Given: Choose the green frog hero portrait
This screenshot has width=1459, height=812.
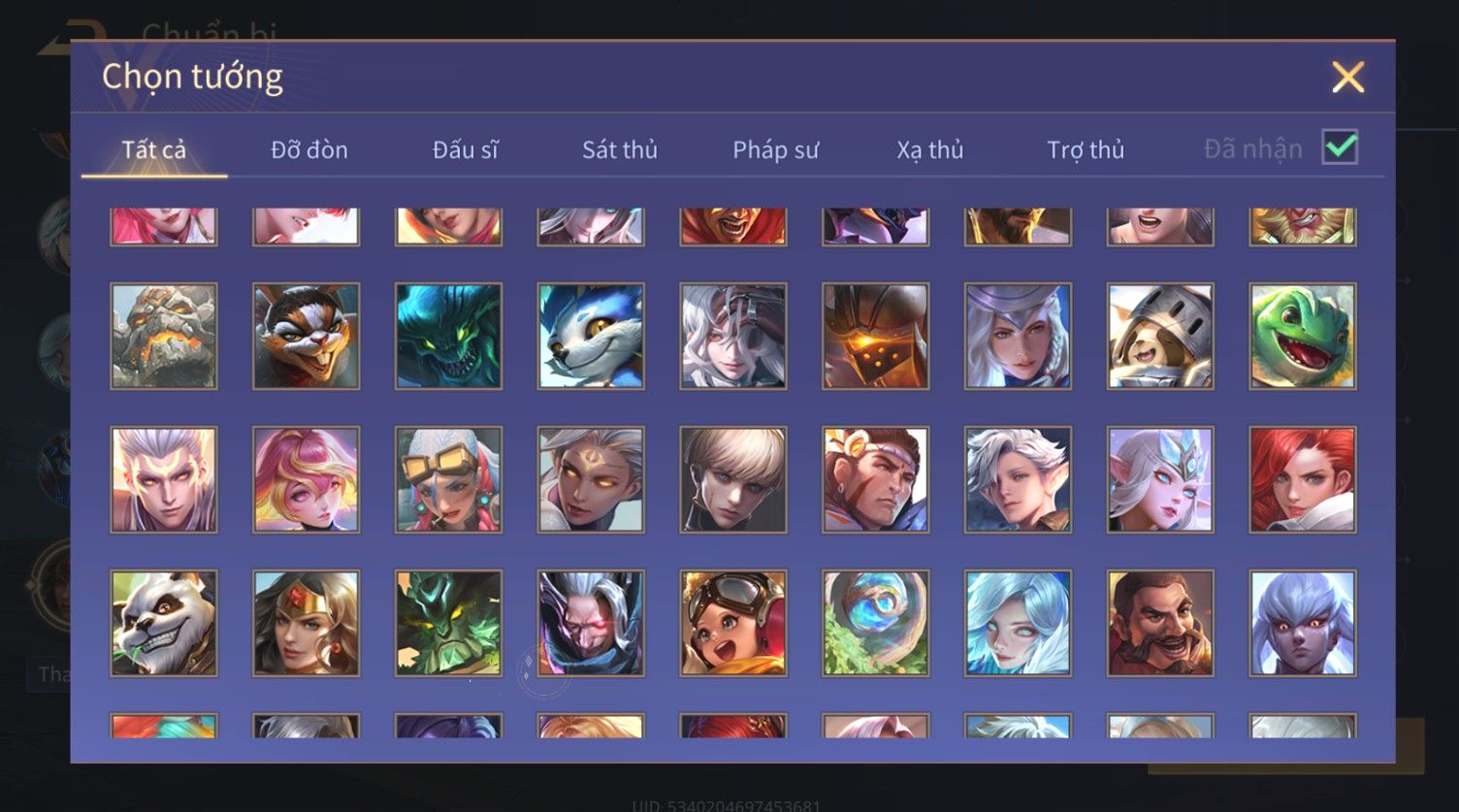Looking at the screenshot, I should coord(1303,336).
